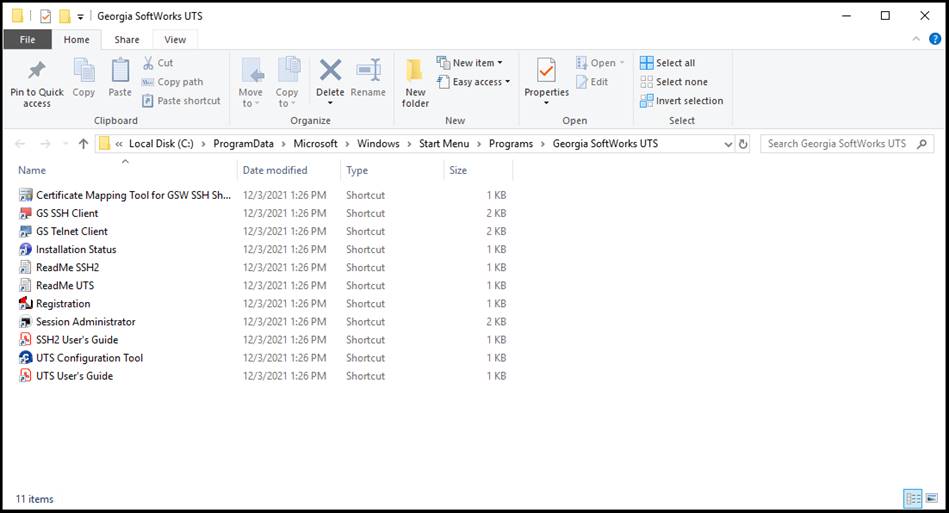This screenshot has width=949, height=513.
Task: Navigate to Microsoft in breadcrumb
Action: tap(315, 144)
